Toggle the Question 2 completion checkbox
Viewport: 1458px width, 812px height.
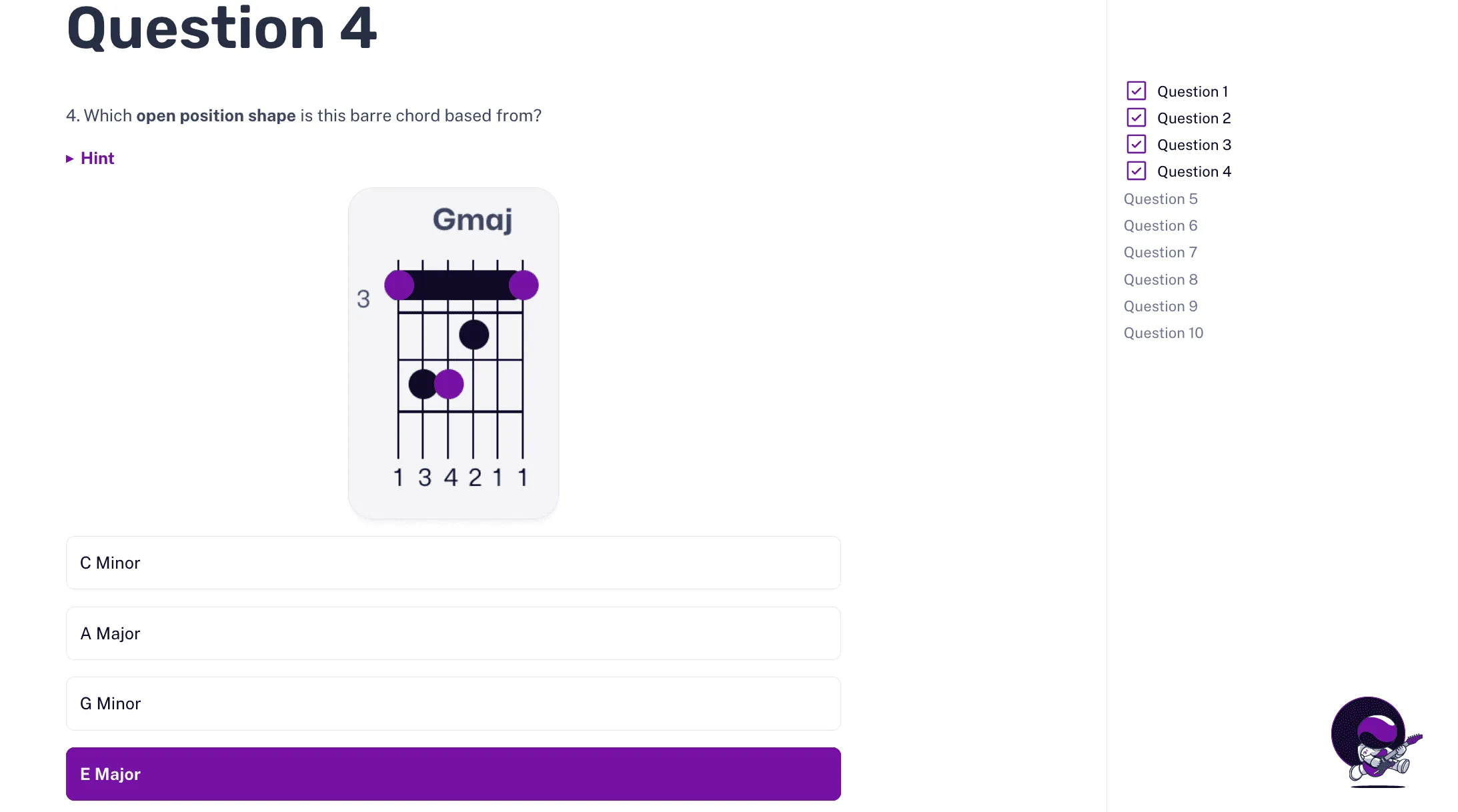pos(1136,117)
